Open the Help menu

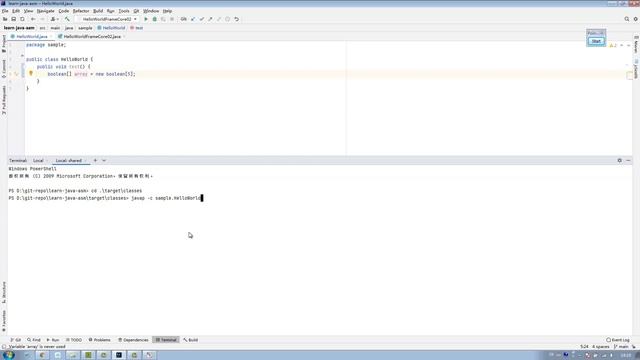click(x=167, y=11)
